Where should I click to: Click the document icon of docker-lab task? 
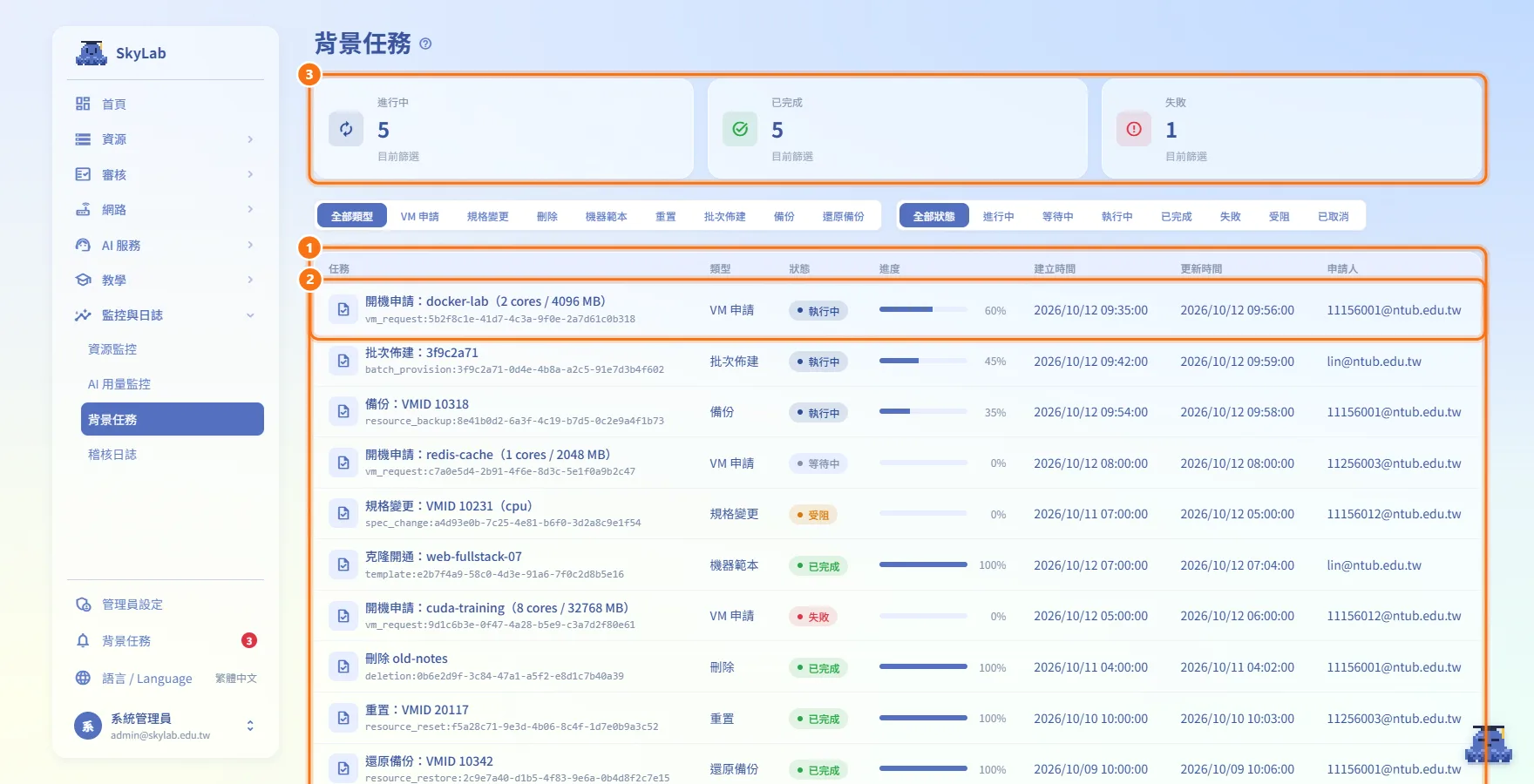pos(343,309)
